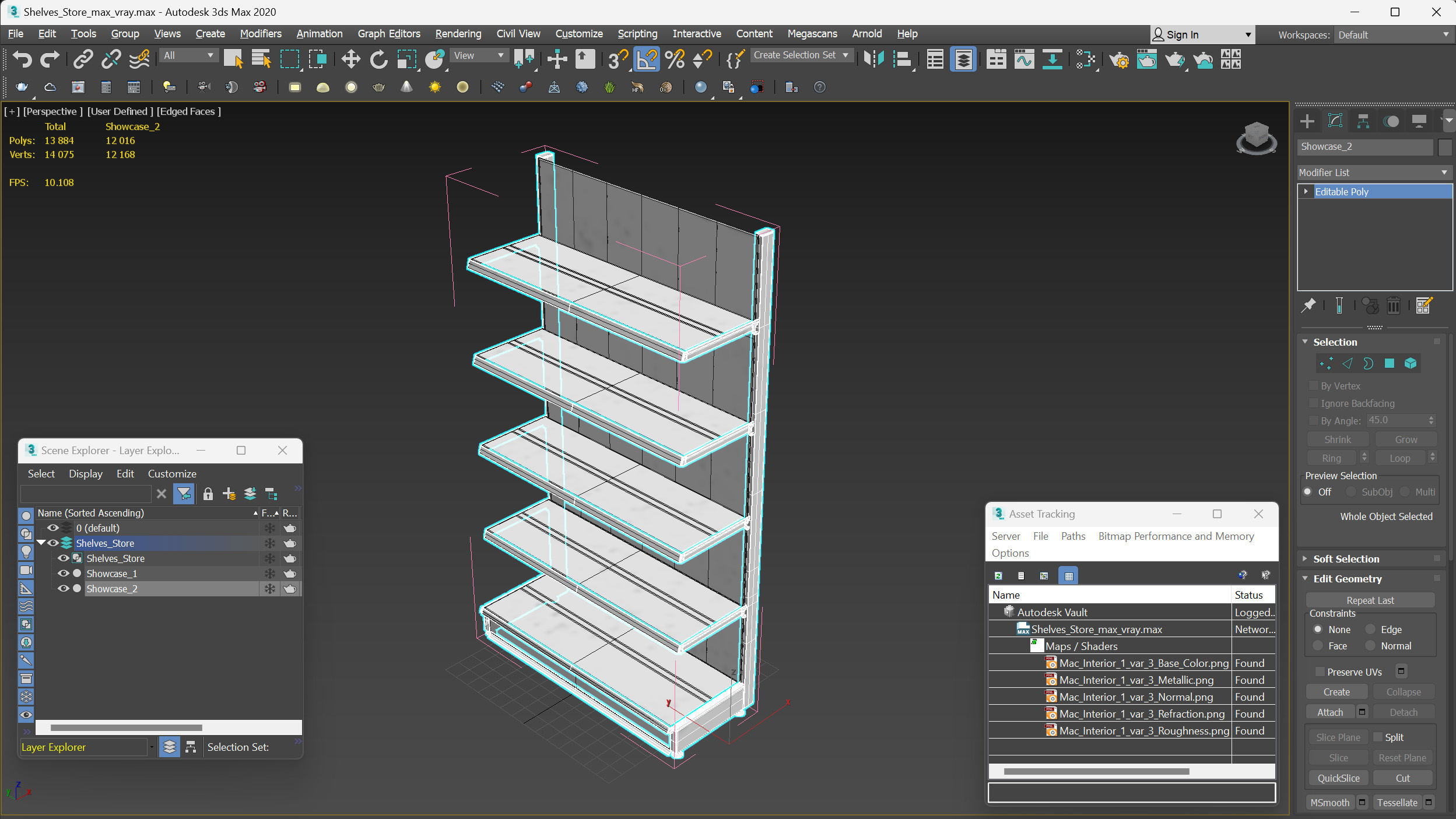
Task: Collapse the Shelves_Store layer tree
Action: coord(41,543)
